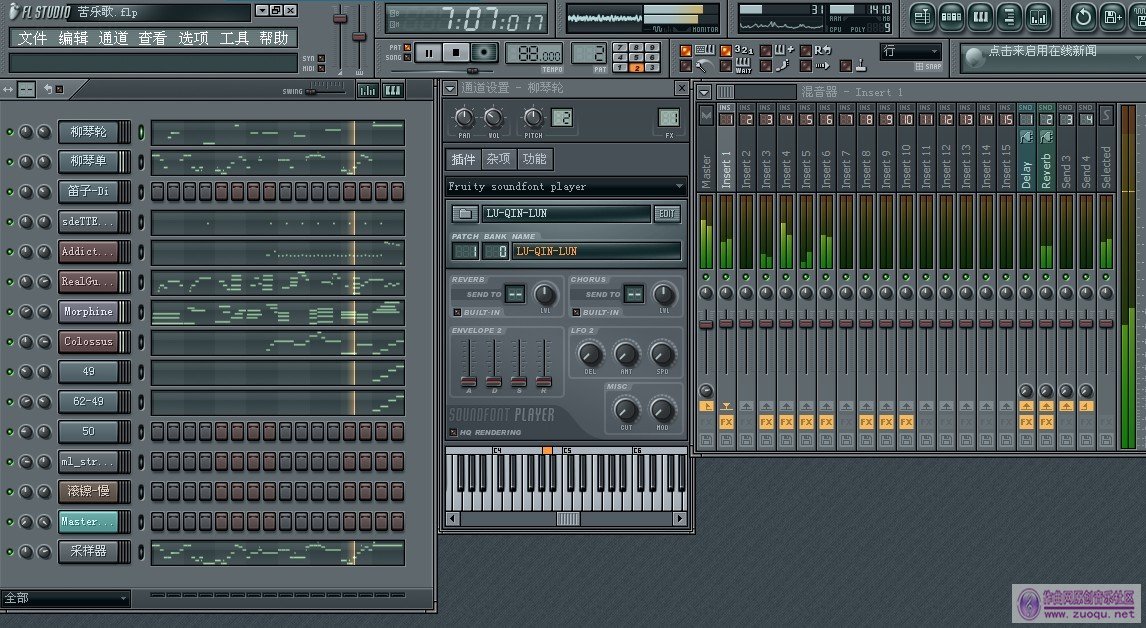Open the Piano Roll from the top toolbar
The width and height of the screenshot is (1146, 628).
point(980,16)
